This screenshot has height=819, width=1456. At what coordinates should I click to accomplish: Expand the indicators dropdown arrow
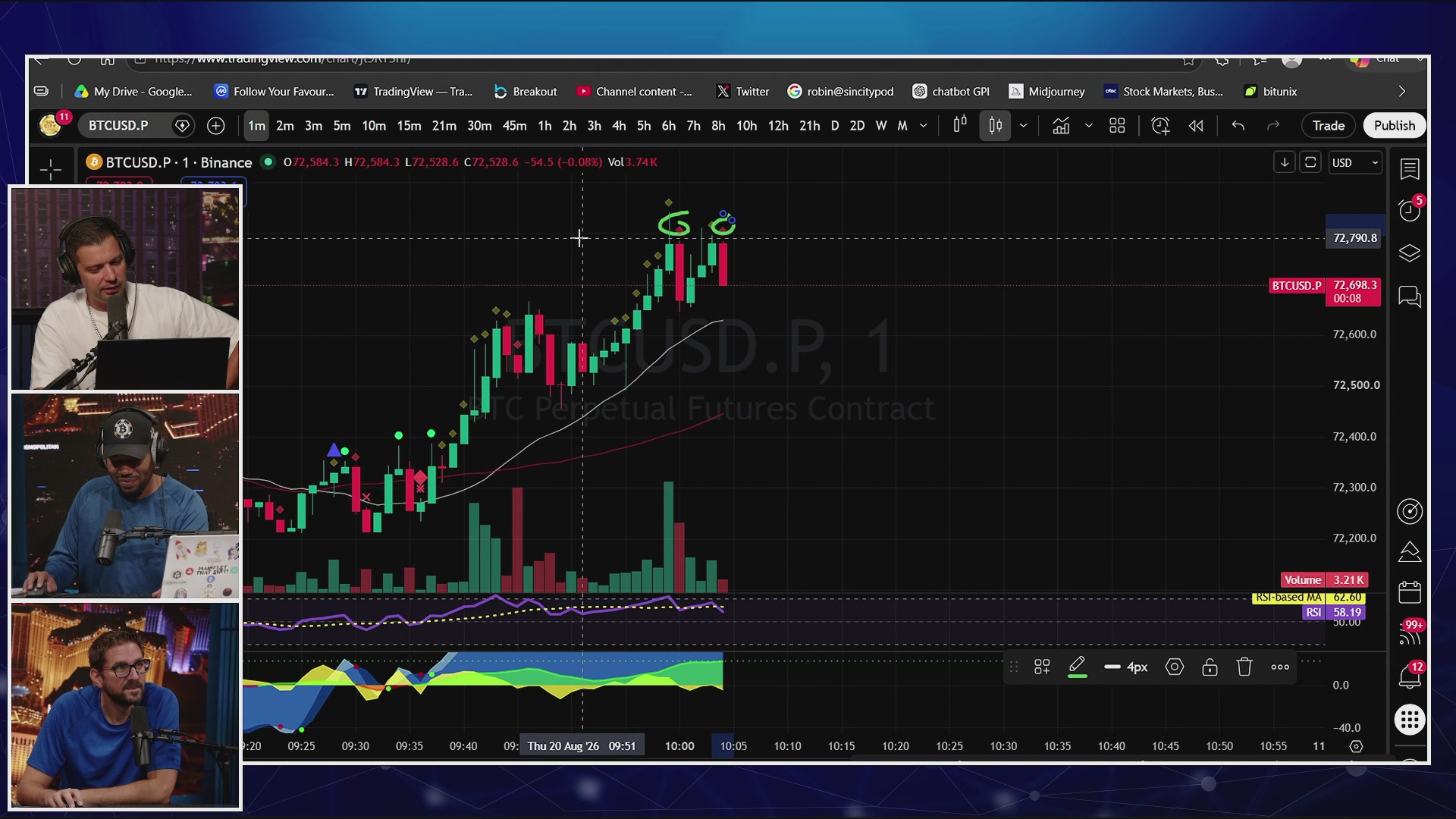(1089, 126)
